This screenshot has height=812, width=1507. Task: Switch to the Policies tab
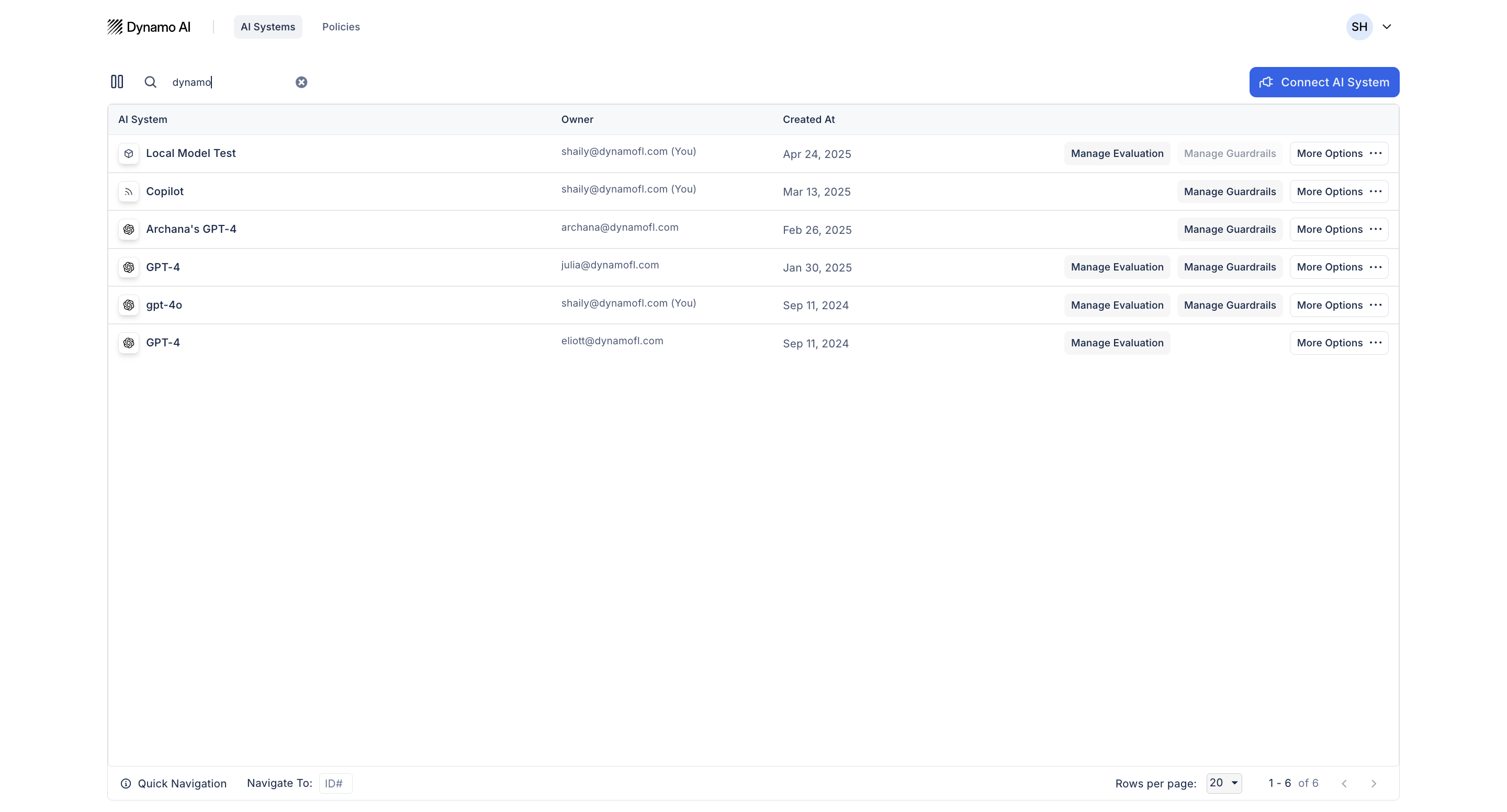(x=341, y=27)
